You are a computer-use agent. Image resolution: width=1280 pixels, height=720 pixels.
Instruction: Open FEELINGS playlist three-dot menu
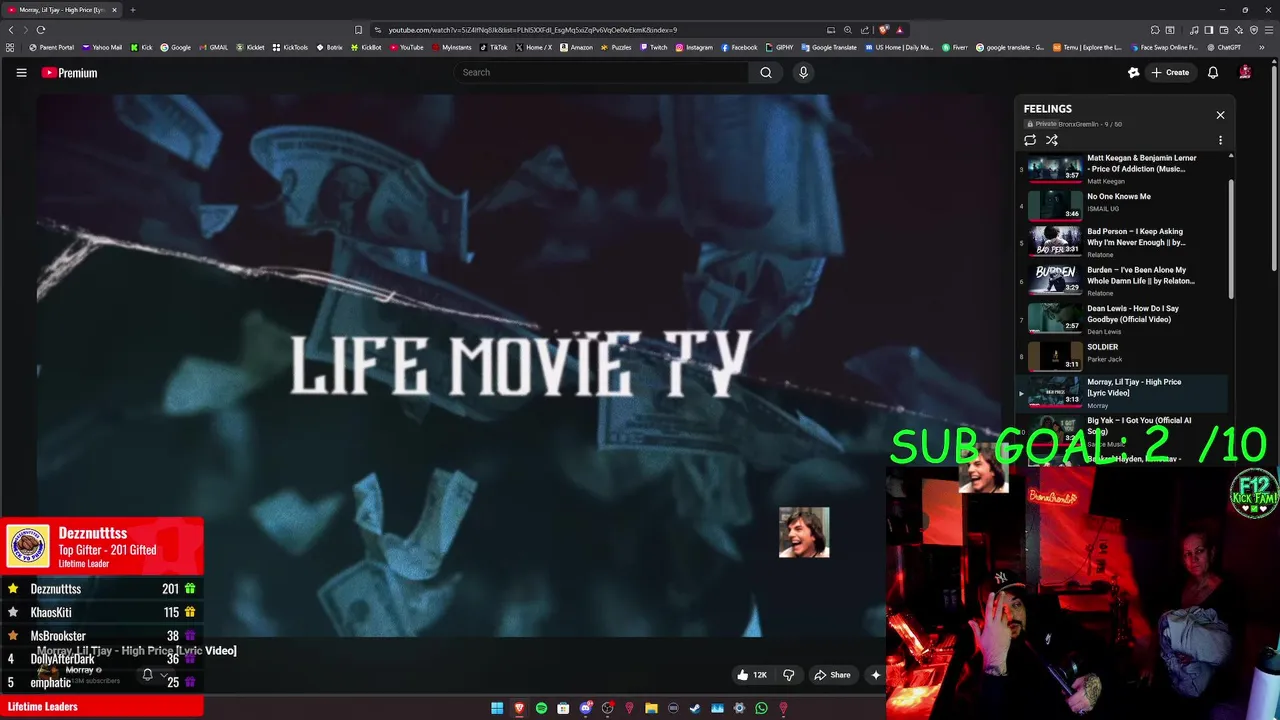pos(1220,140)
